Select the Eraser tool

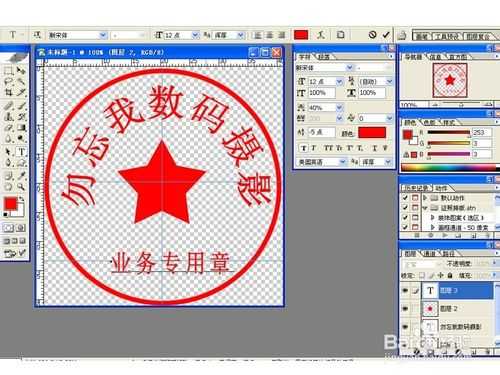pos(8,128)
